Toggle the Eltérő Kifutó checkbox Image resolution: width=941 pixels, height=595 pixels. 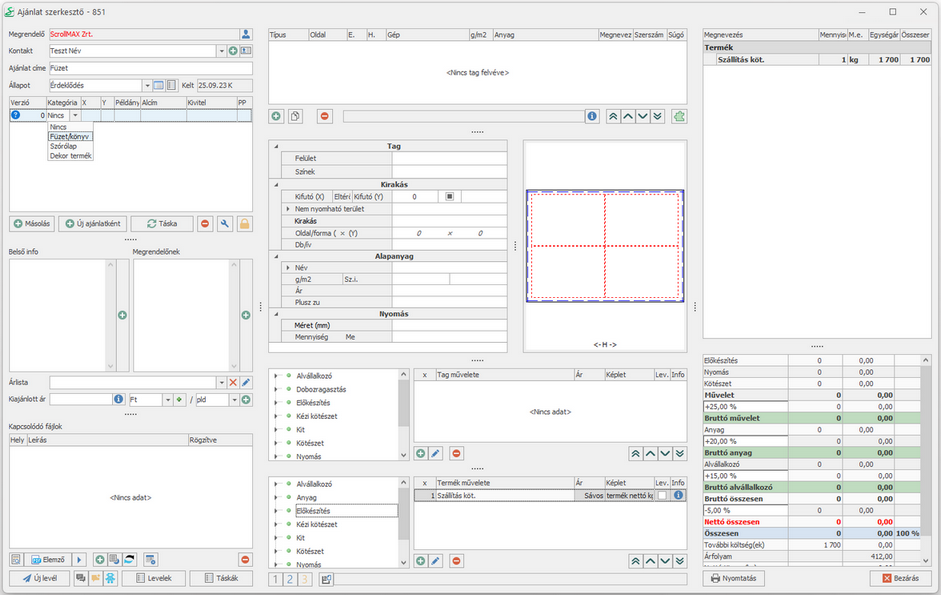[x=450, y=197]
